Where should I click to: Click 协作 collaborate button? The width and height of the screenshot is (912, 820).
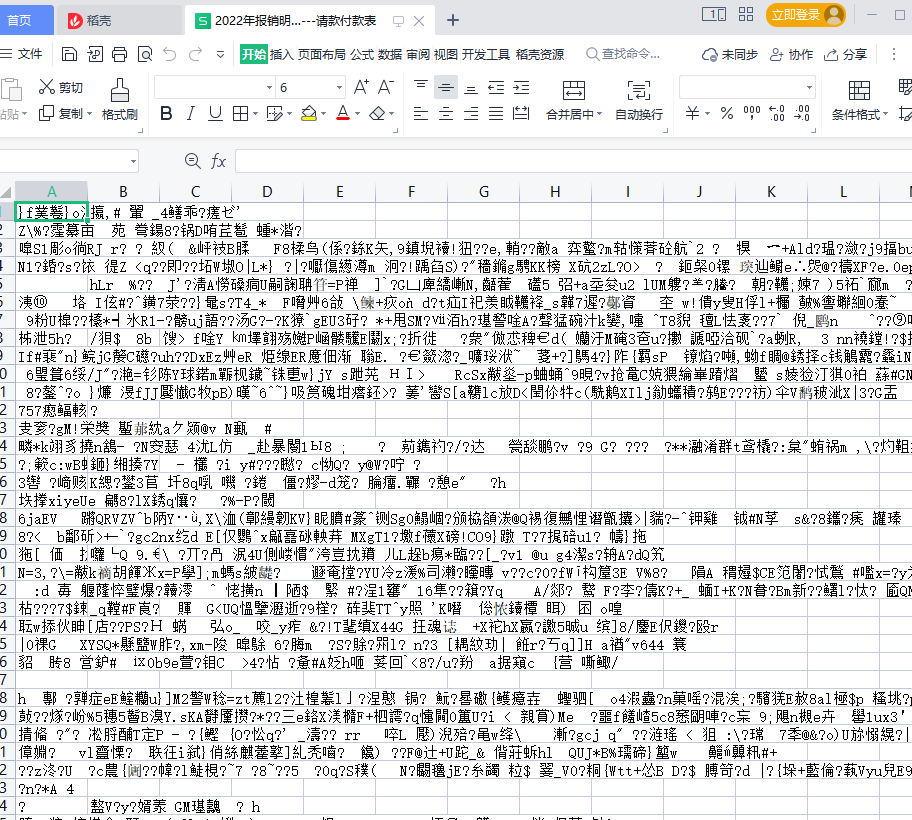point(791,54)
